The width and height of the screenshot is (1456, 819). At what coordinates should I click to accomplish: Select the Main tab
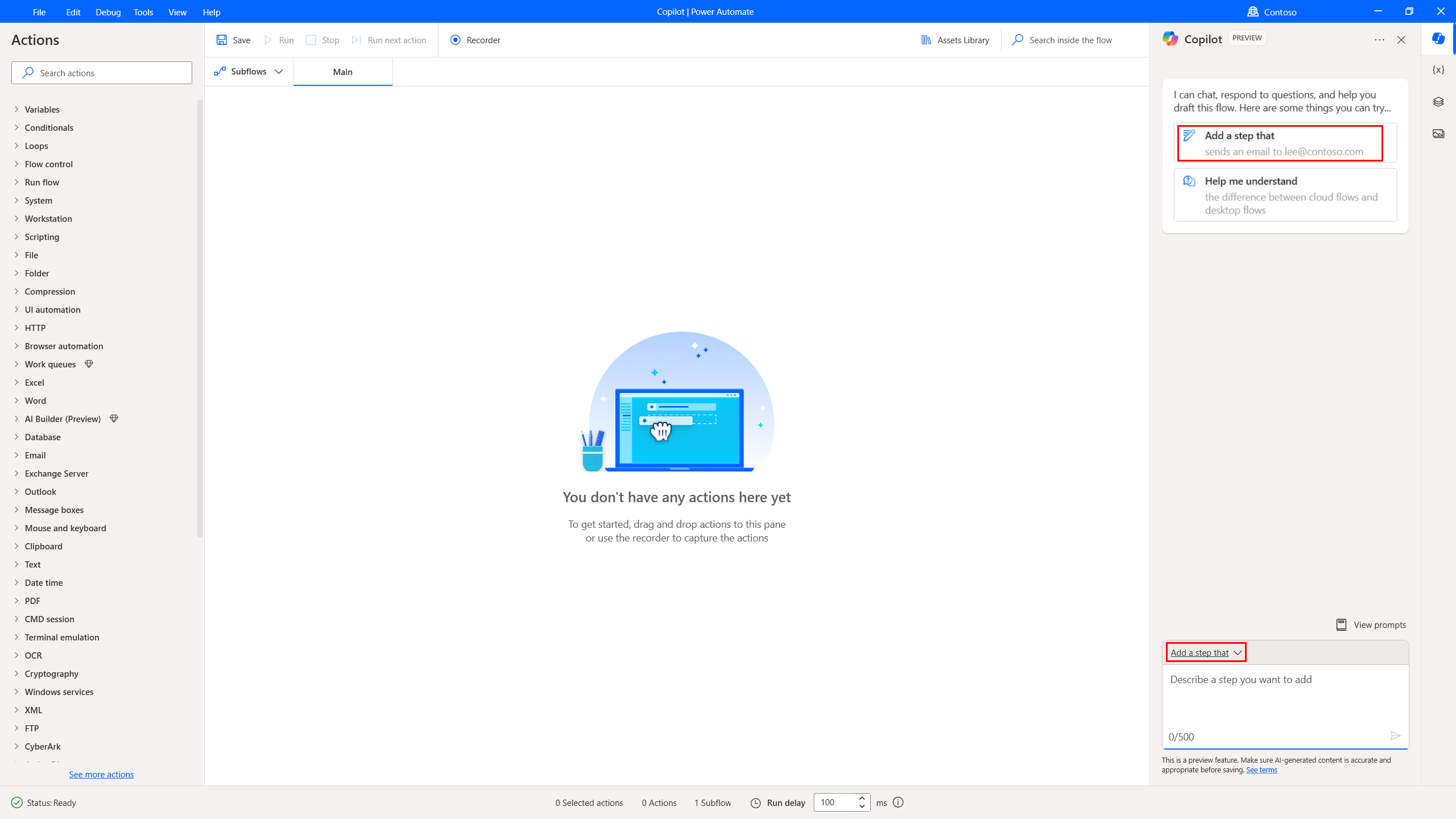tap(342, 72)
